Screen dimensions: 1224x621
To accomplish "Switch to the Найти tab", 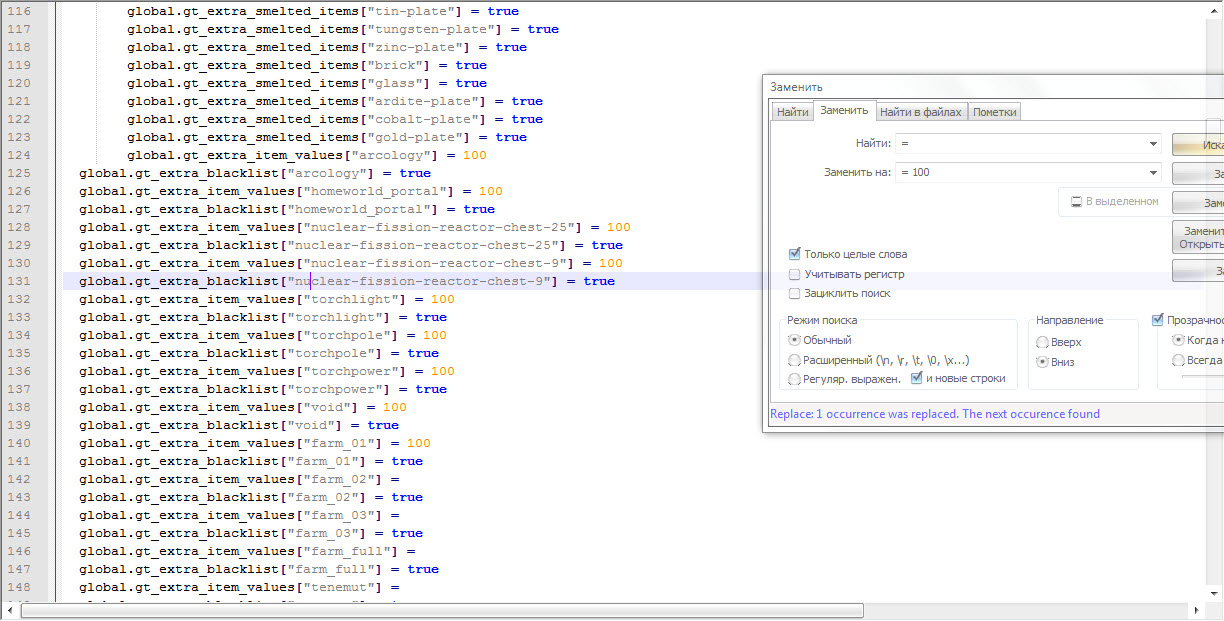I will 792,112.
